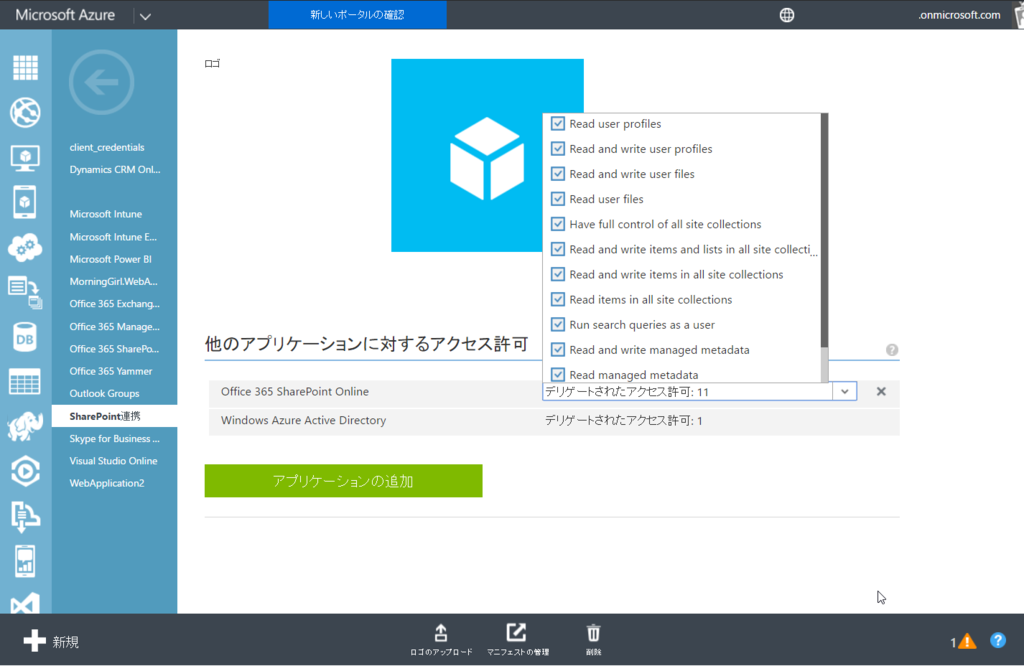Open the Media Services play icon
The width and height of the screenshot is (1024, 666).
coord(25,471)
